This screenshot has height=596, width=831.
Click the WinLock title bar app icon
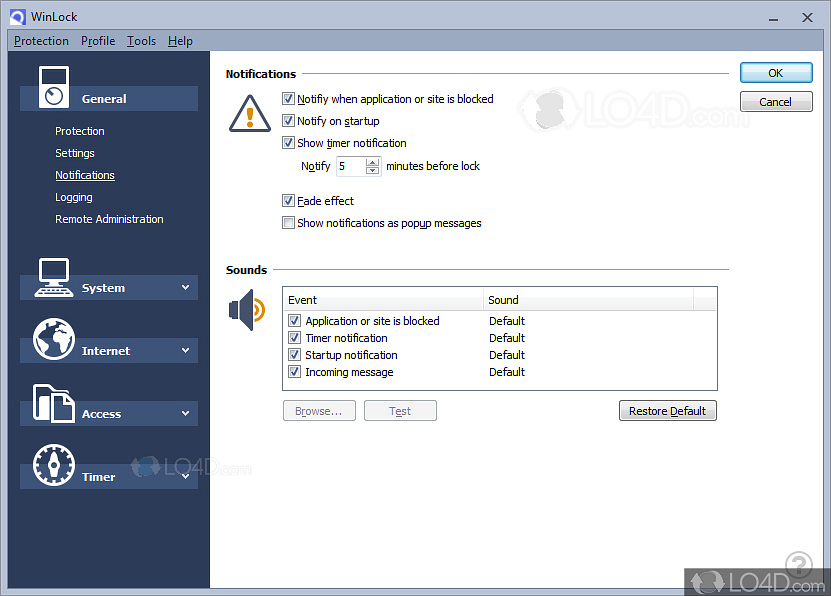[x=17, y=17]
